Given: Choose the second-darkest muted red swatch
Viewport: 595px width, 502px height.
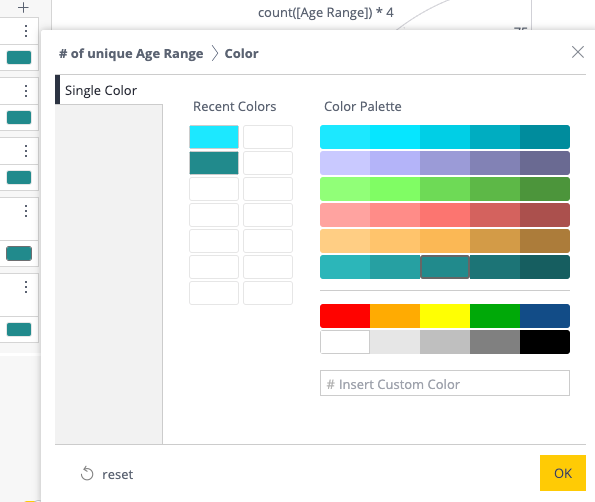Looking at the screenshot, I should click(x=495, y=215).
